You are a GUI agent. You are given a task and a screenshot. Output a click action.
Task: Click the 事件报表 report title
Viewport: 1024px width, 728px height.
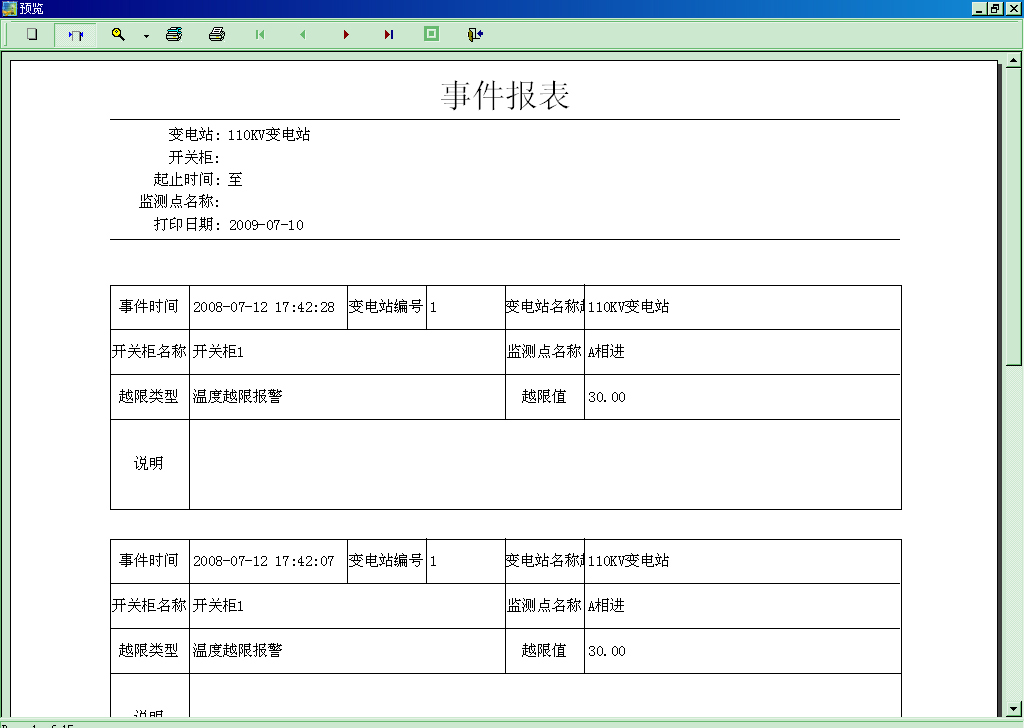click(x=505, y=96)
